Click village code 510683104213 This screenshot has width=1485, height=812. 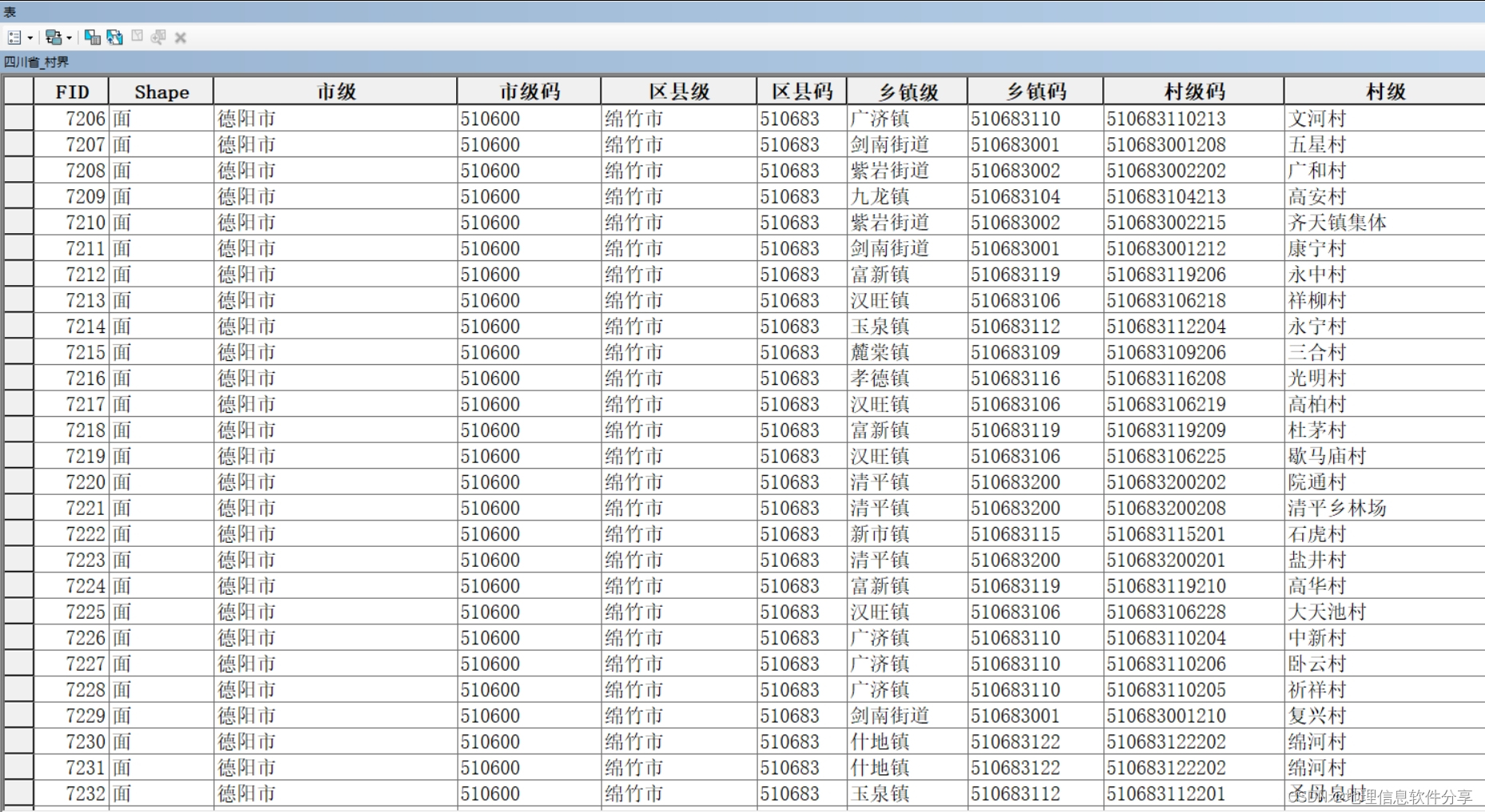click(x=1166, y=196)
